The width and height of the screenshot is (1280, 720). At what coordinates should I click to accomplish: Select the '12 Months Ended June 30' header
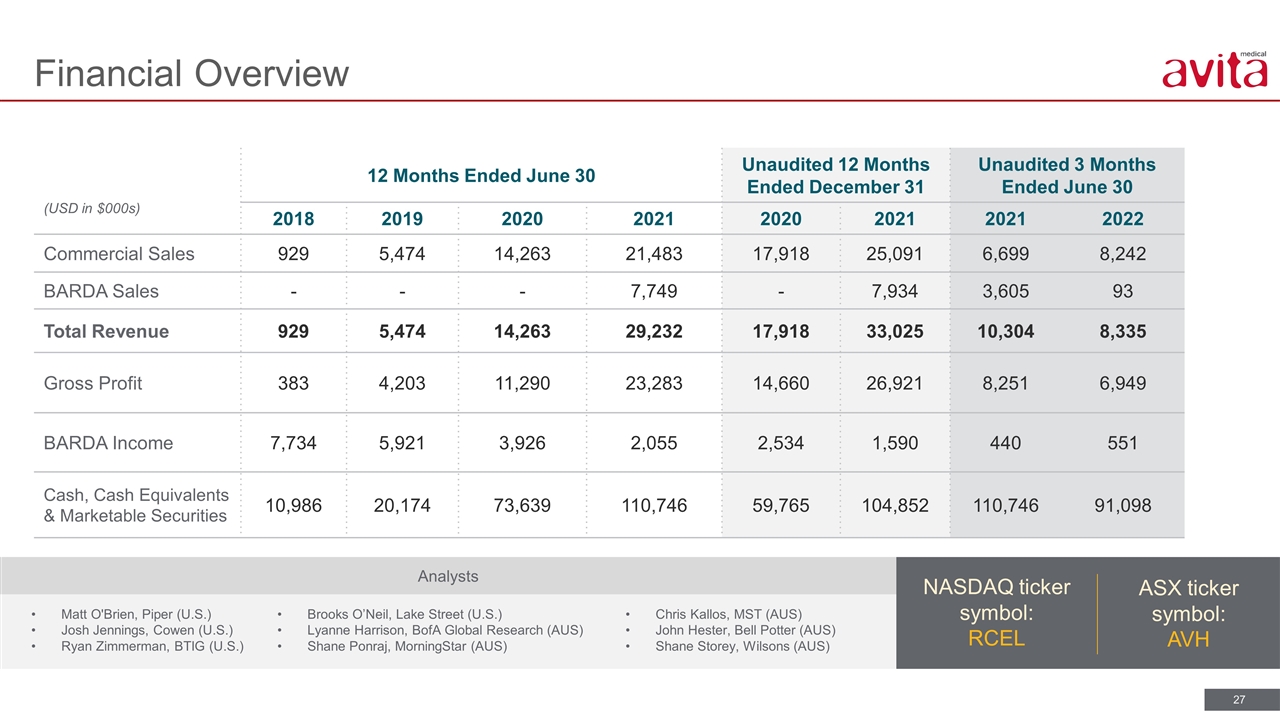tap(482, 176)
